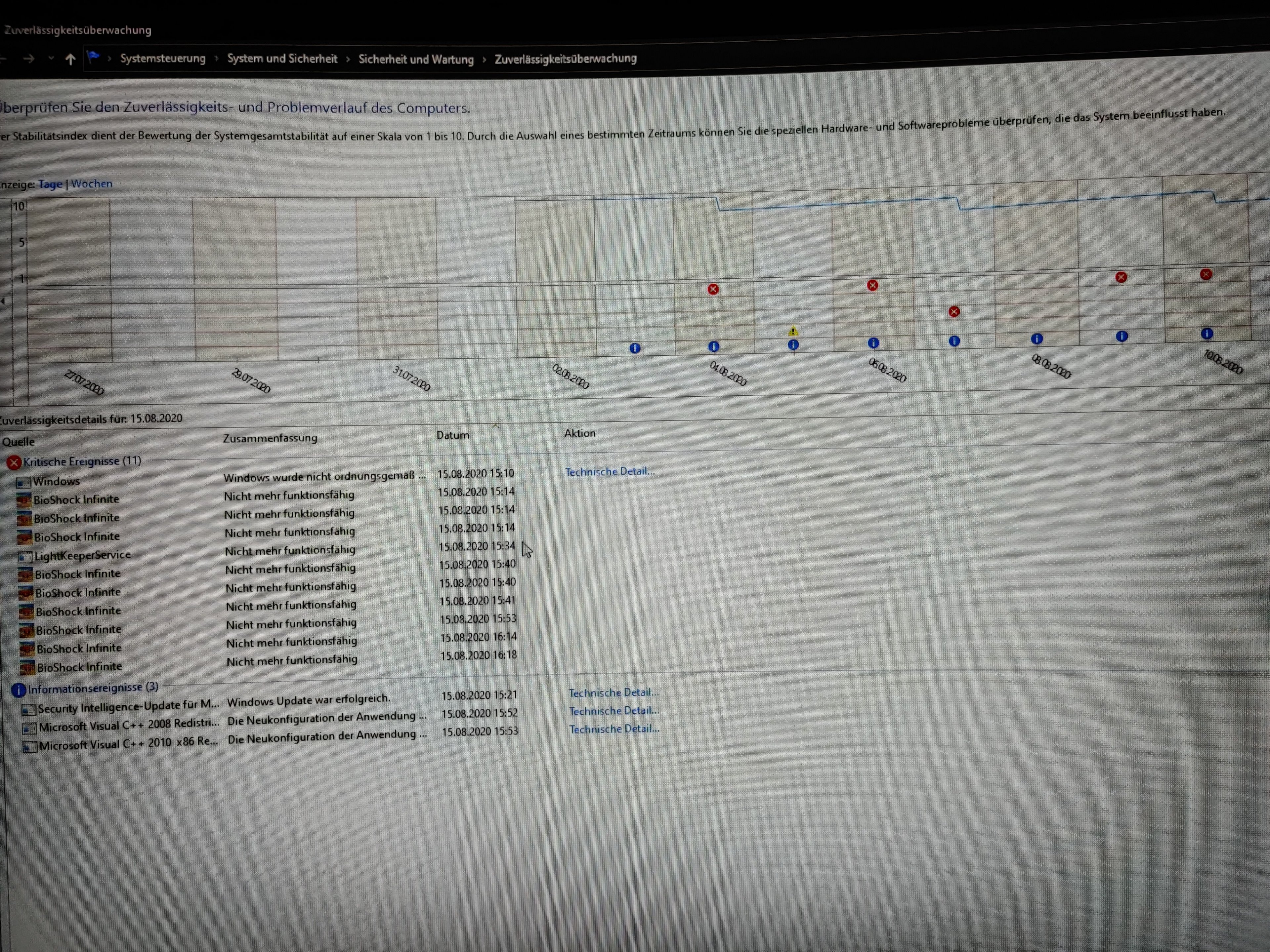
Task: Click the rightmost red error icon in the chart
Action: (x=1206, y=275)
